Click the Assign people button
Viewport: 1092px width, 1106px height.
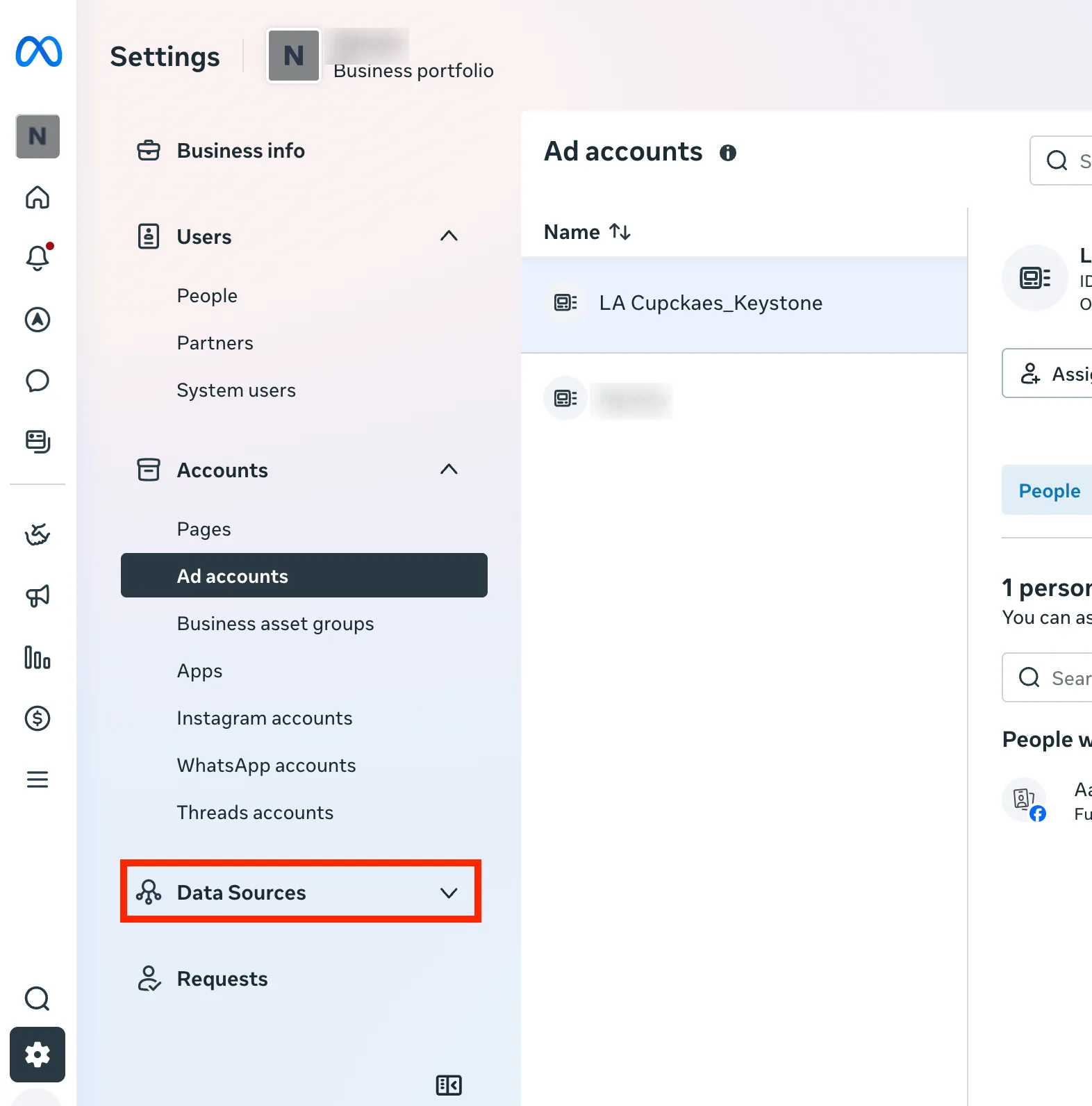tap(1048, 374)
